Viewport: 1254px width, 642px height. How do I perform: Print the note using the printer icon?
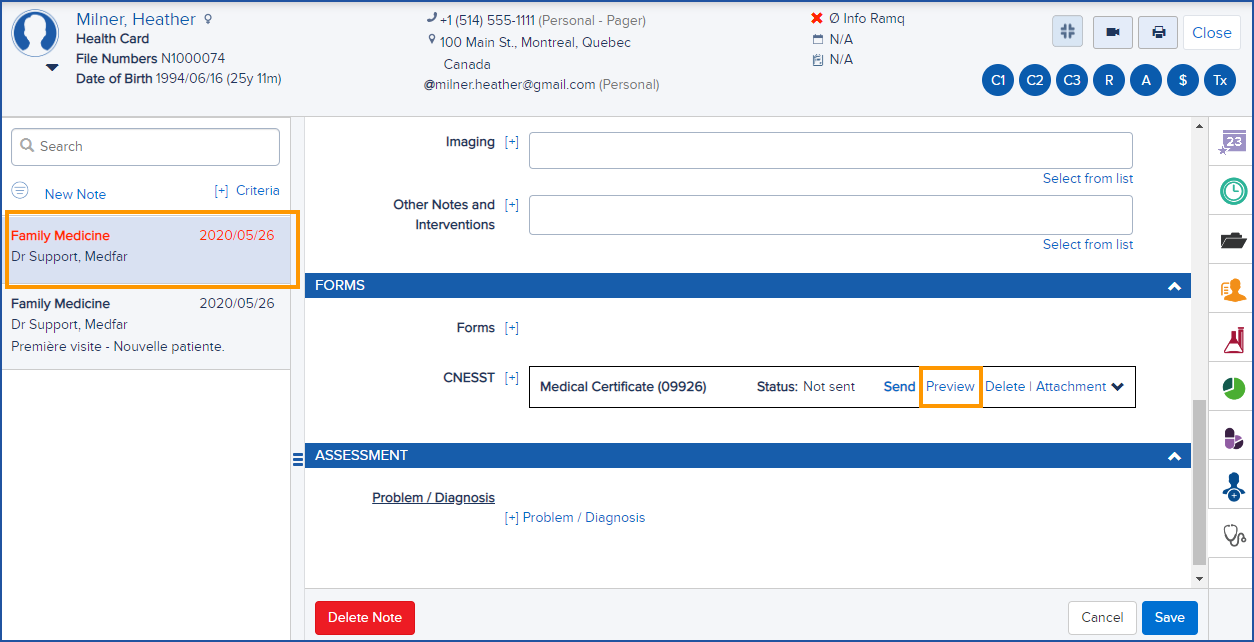pos(1157,31)
